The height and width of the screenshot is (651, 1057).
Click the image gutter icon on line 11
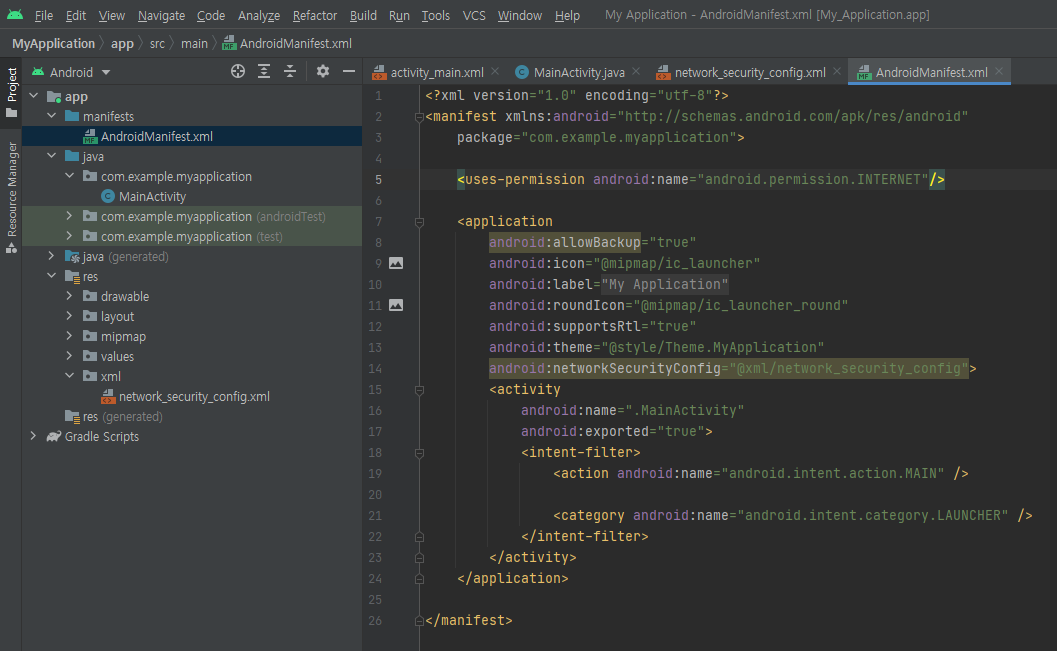(396, 305)
